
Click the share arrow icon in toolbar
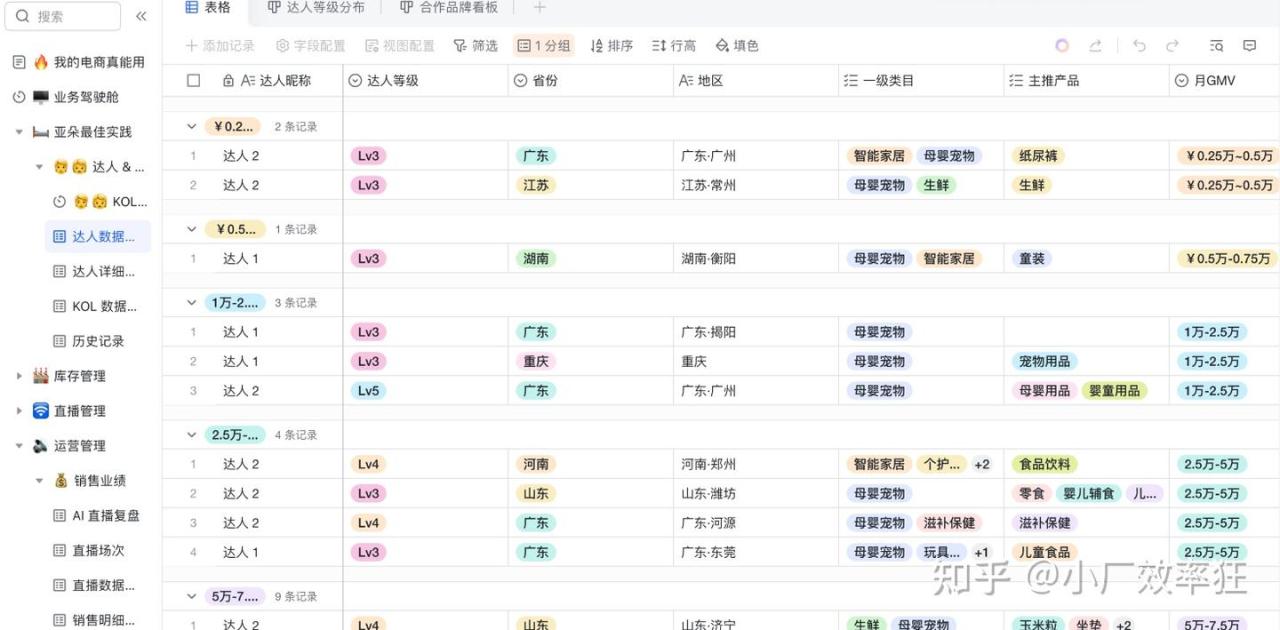(x=1095, y=46)
